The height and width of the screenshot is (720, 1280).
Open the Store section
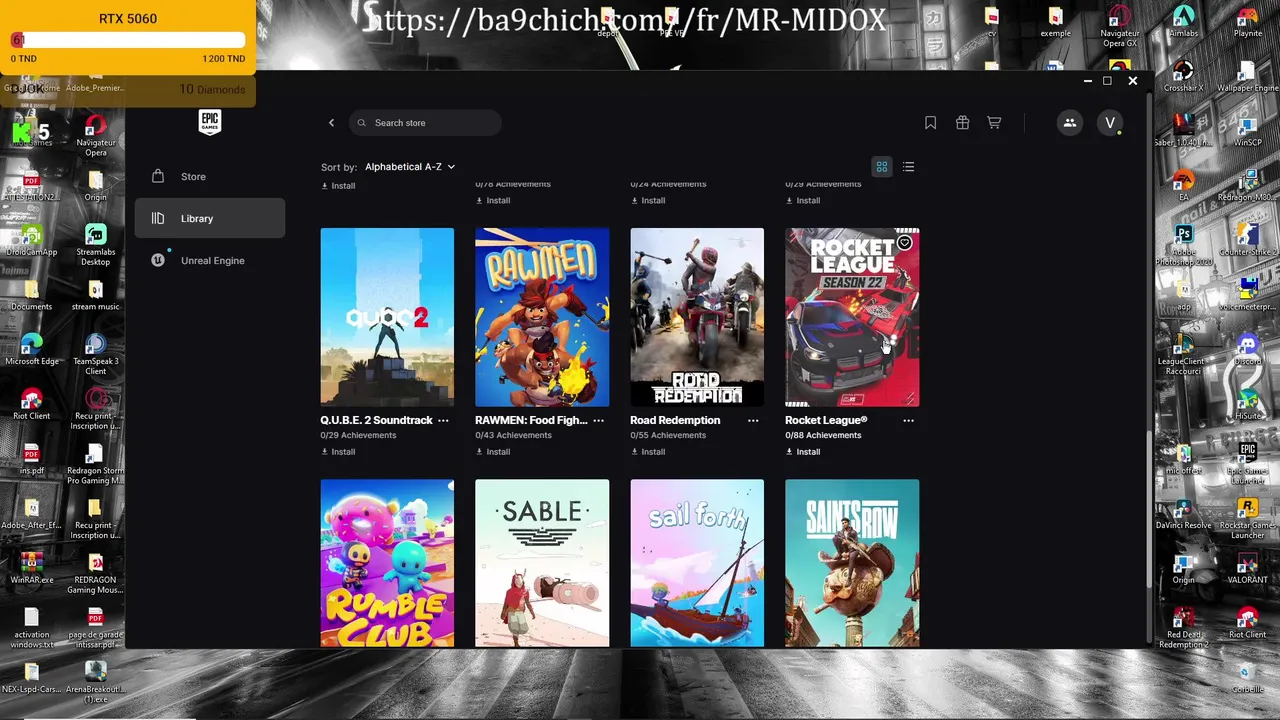click(x=210, y=177)
